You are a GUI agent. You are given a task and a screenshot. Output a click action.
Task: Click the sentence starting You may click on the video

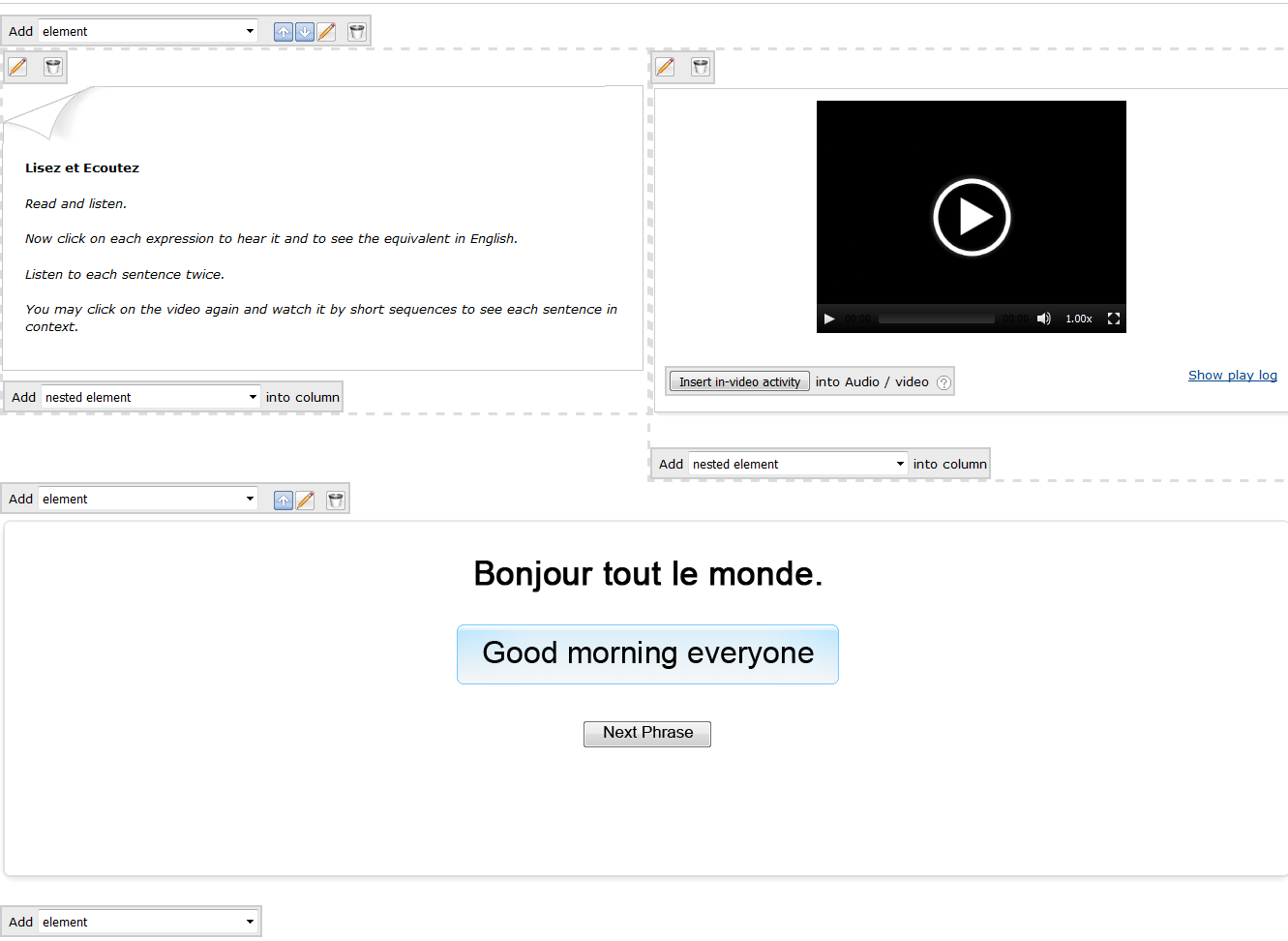pos(321,318)
